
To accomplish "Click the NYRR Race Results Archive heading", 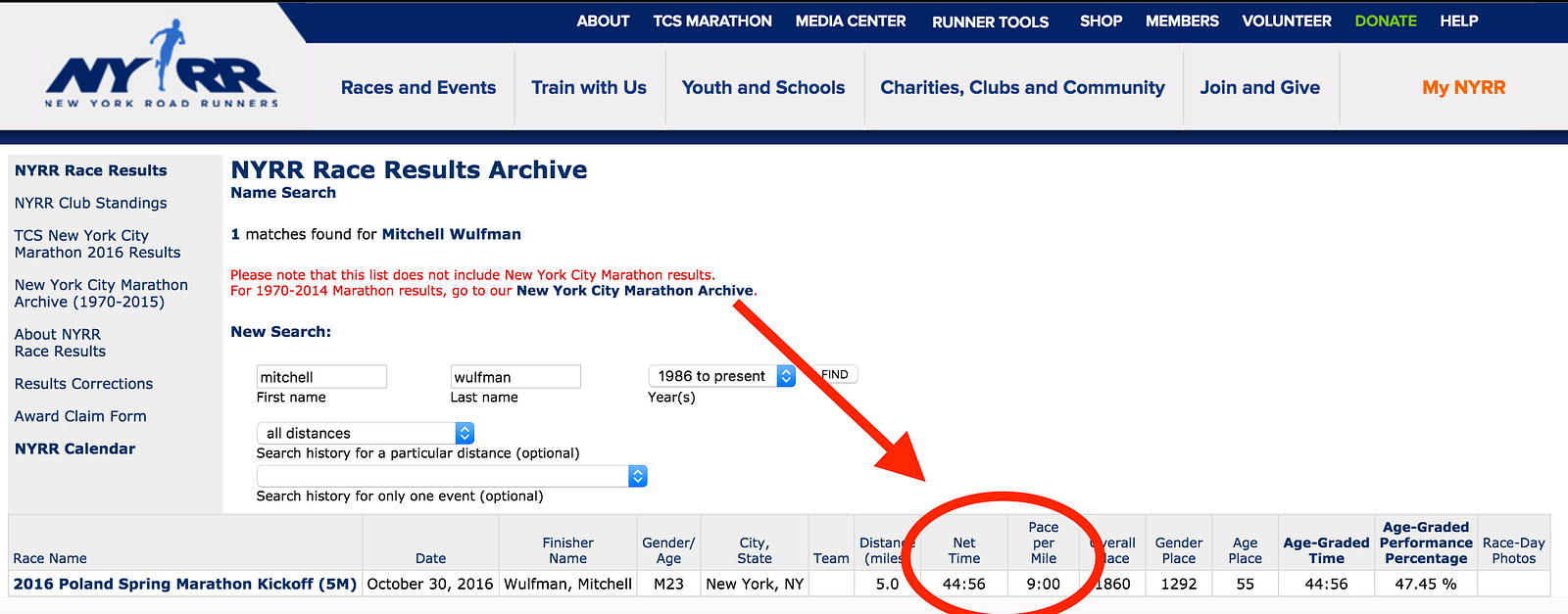I will pyautogui.click(x=409, y=169).
